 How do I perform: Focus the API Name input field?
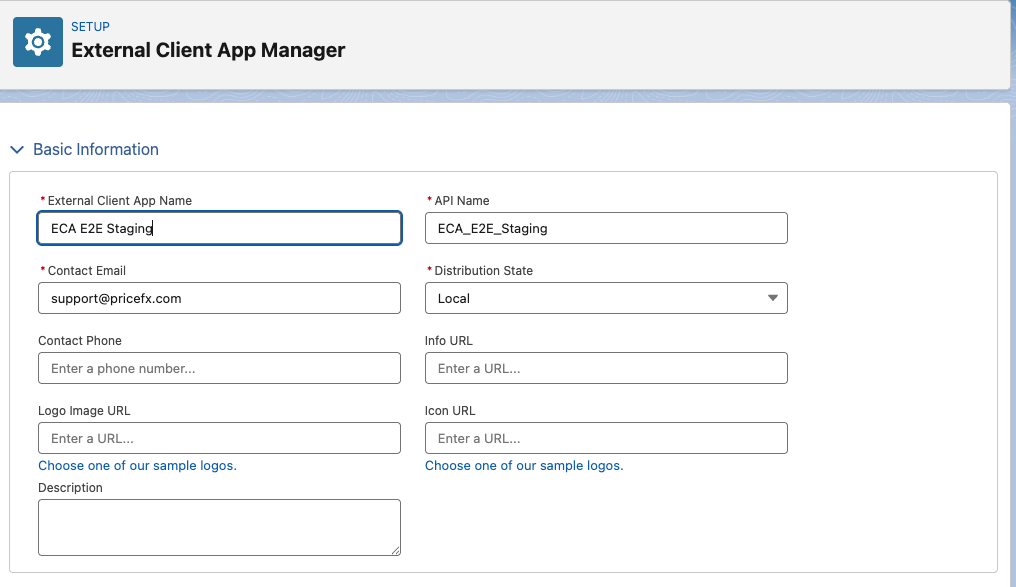[606, 228]
